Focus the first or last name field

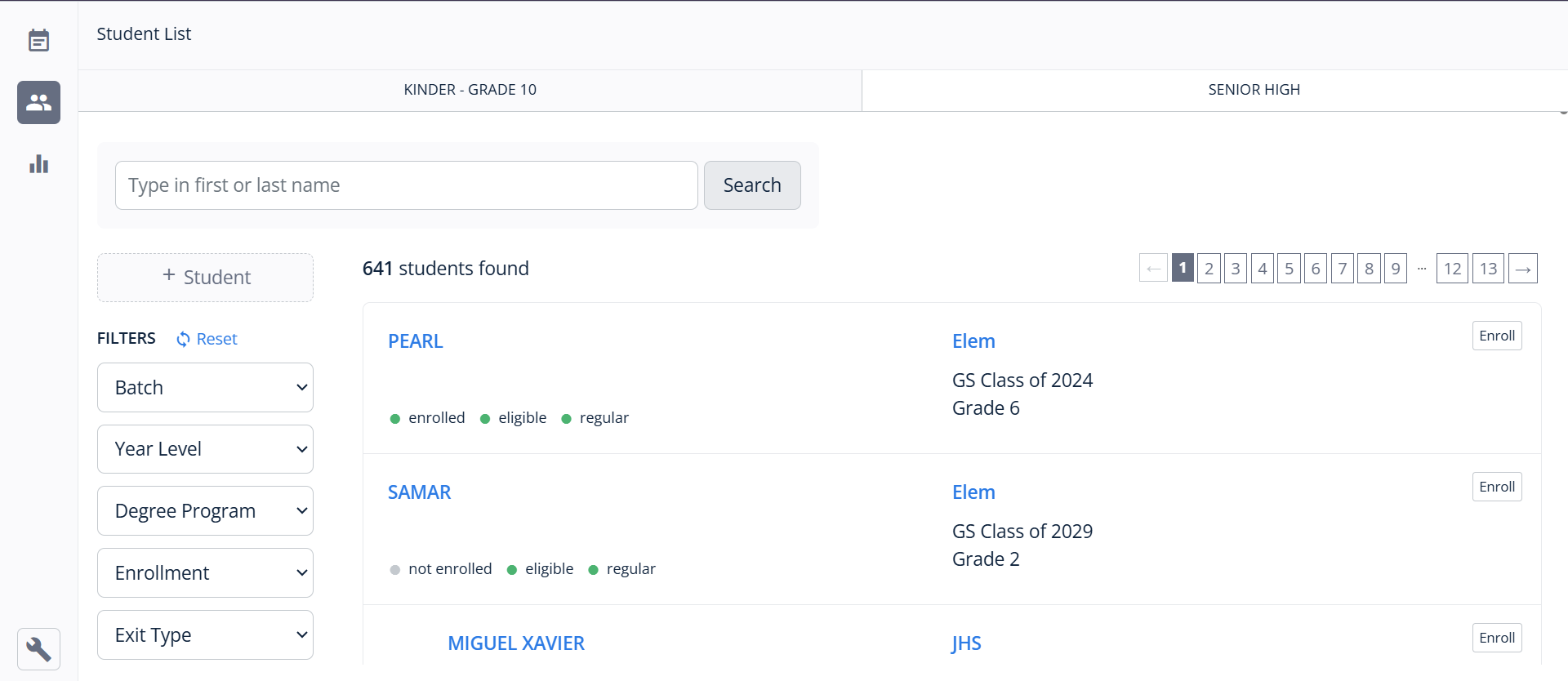point(406,185)
